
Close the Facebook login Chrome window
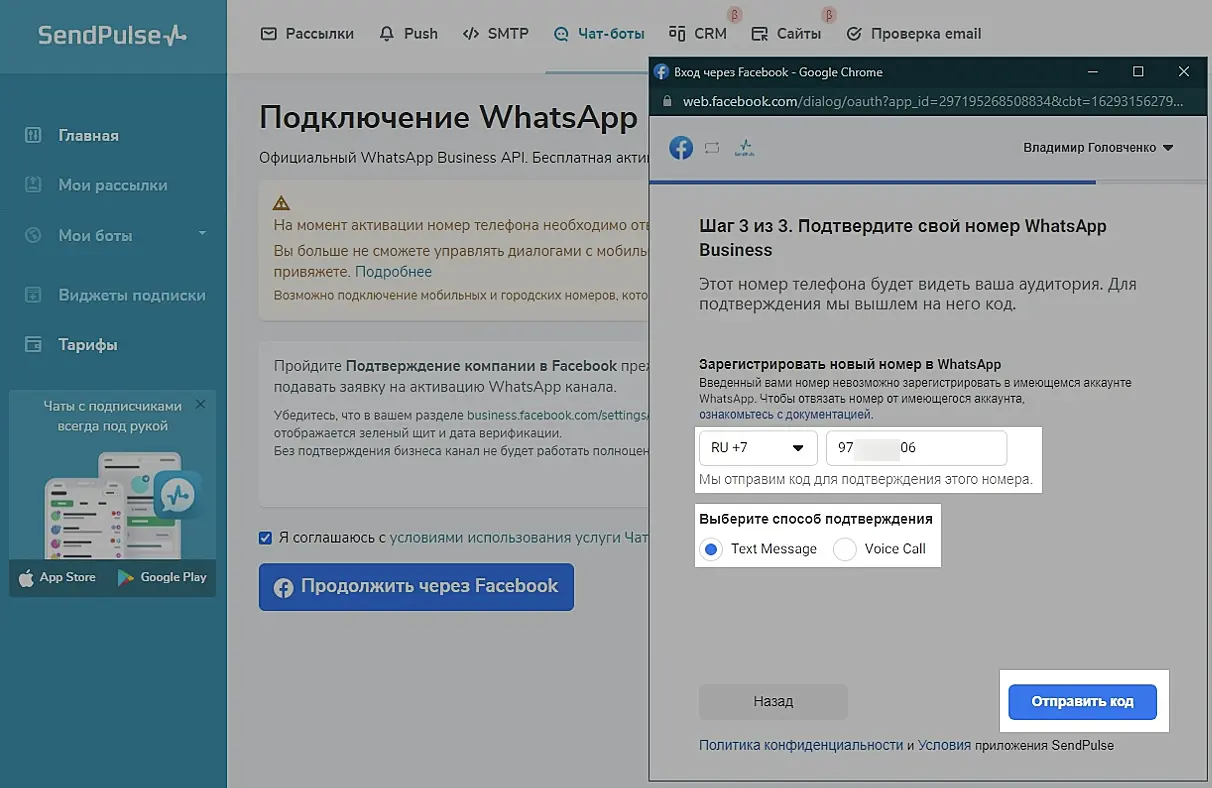click(x=1184, y=72)
